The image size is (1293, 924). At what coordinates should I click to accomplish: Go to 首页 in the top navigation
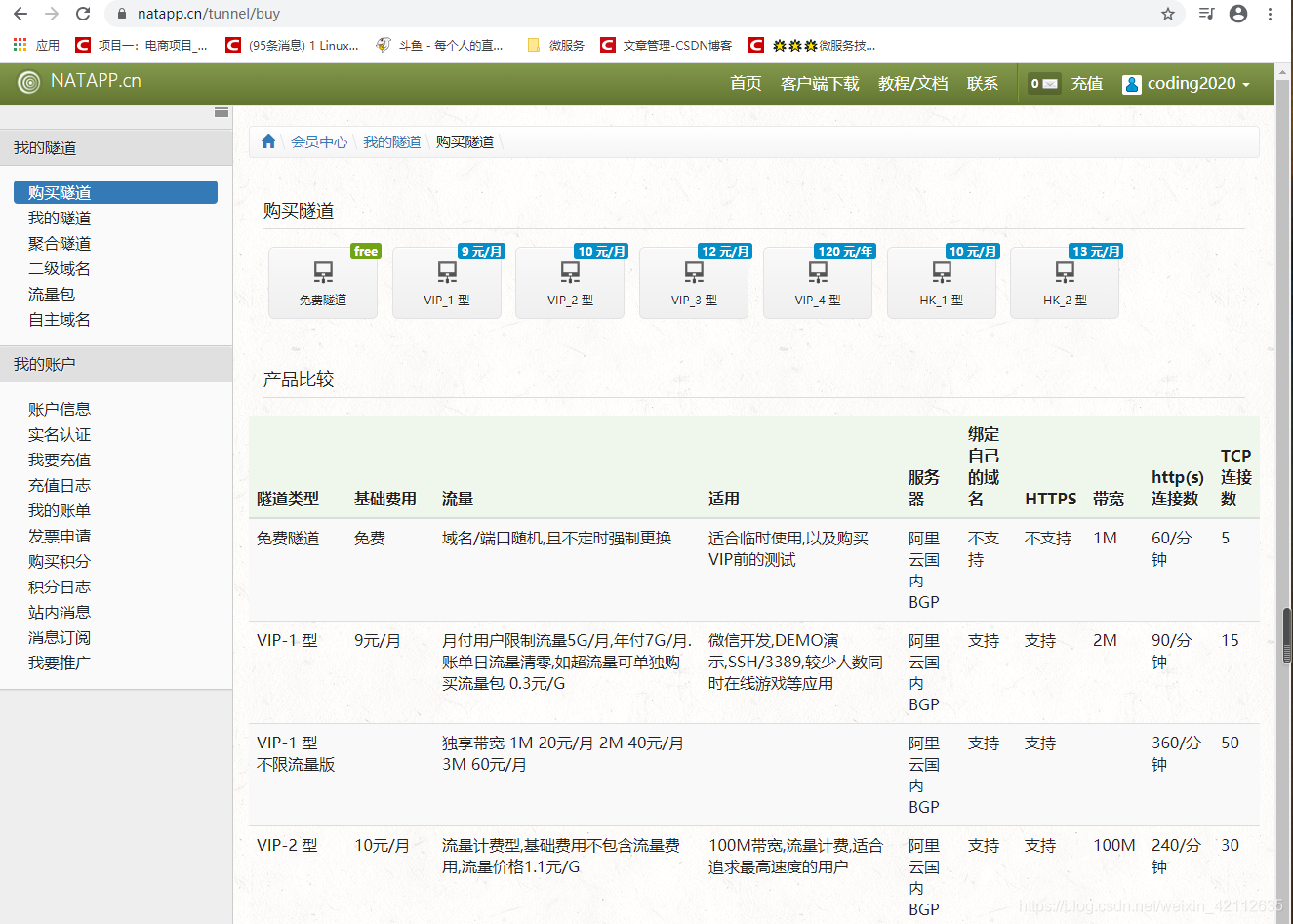(x=746, y=84)
